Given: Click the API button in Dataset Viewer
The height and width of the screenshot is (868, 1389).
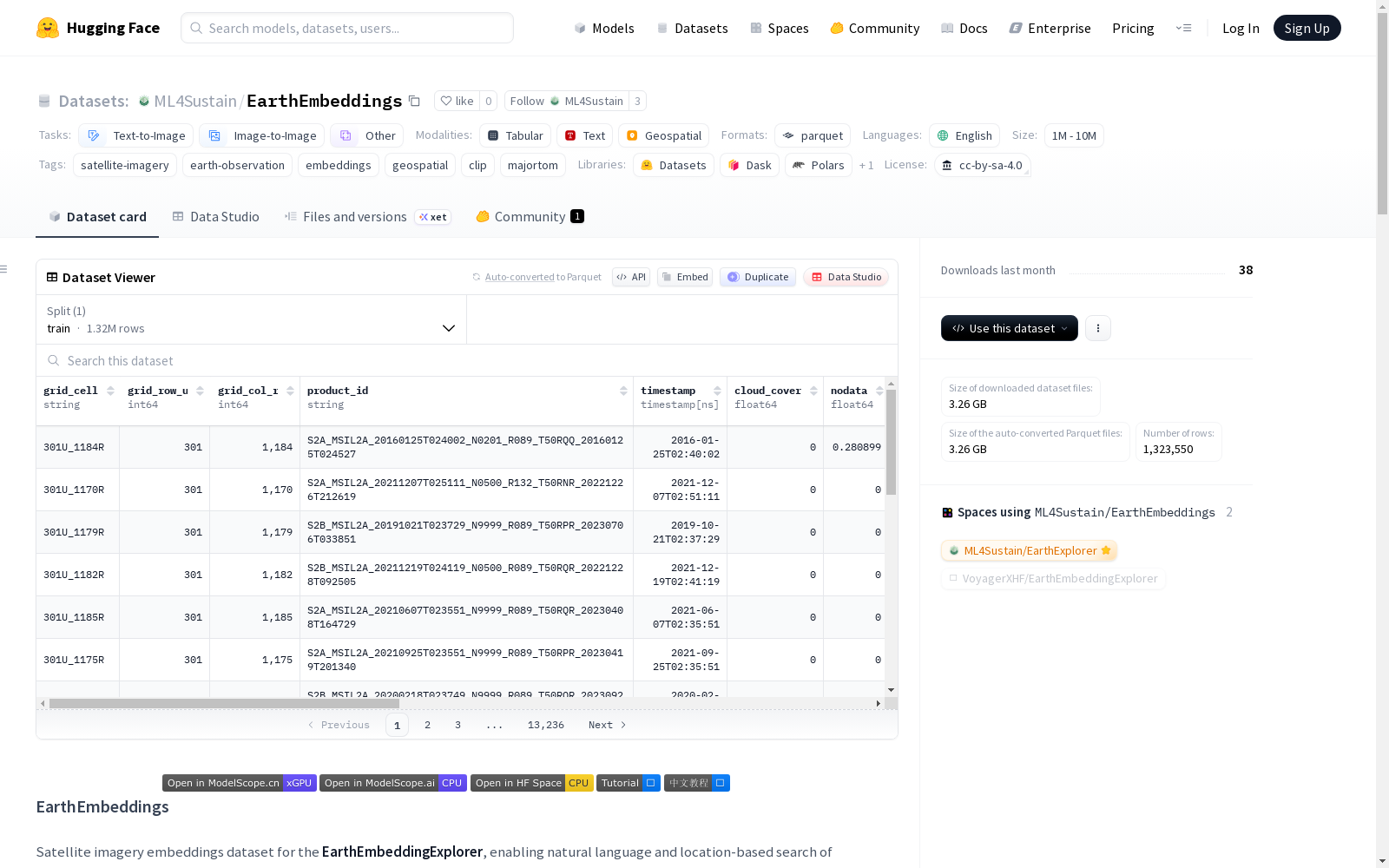Looking at the screenshot, I should click(x=631, y=277).
